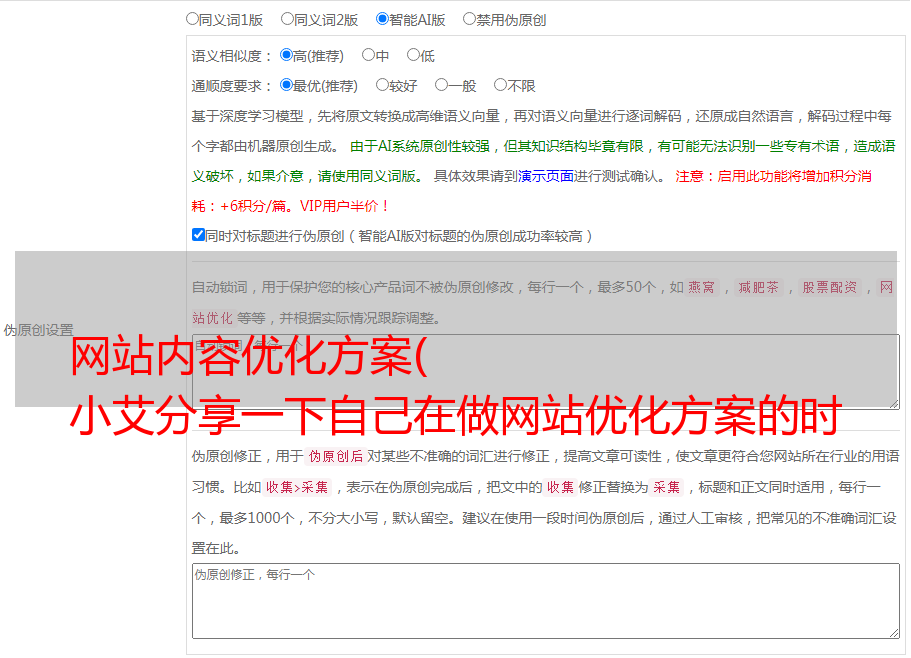The width and height of the screenshot is (911, 658).
Task: Click the 伪原创后 highlighted term
Action: pyautogui.click(x=336, y=456)
